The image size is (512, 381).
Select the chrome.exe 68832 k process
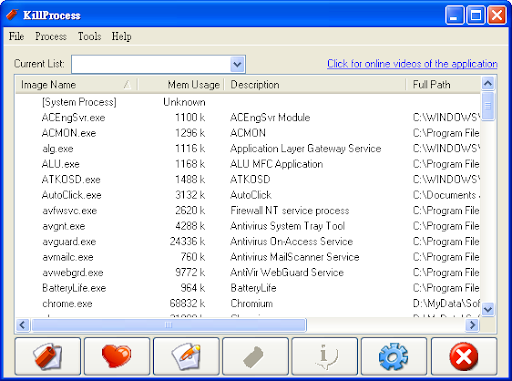(x=248, y=303)
